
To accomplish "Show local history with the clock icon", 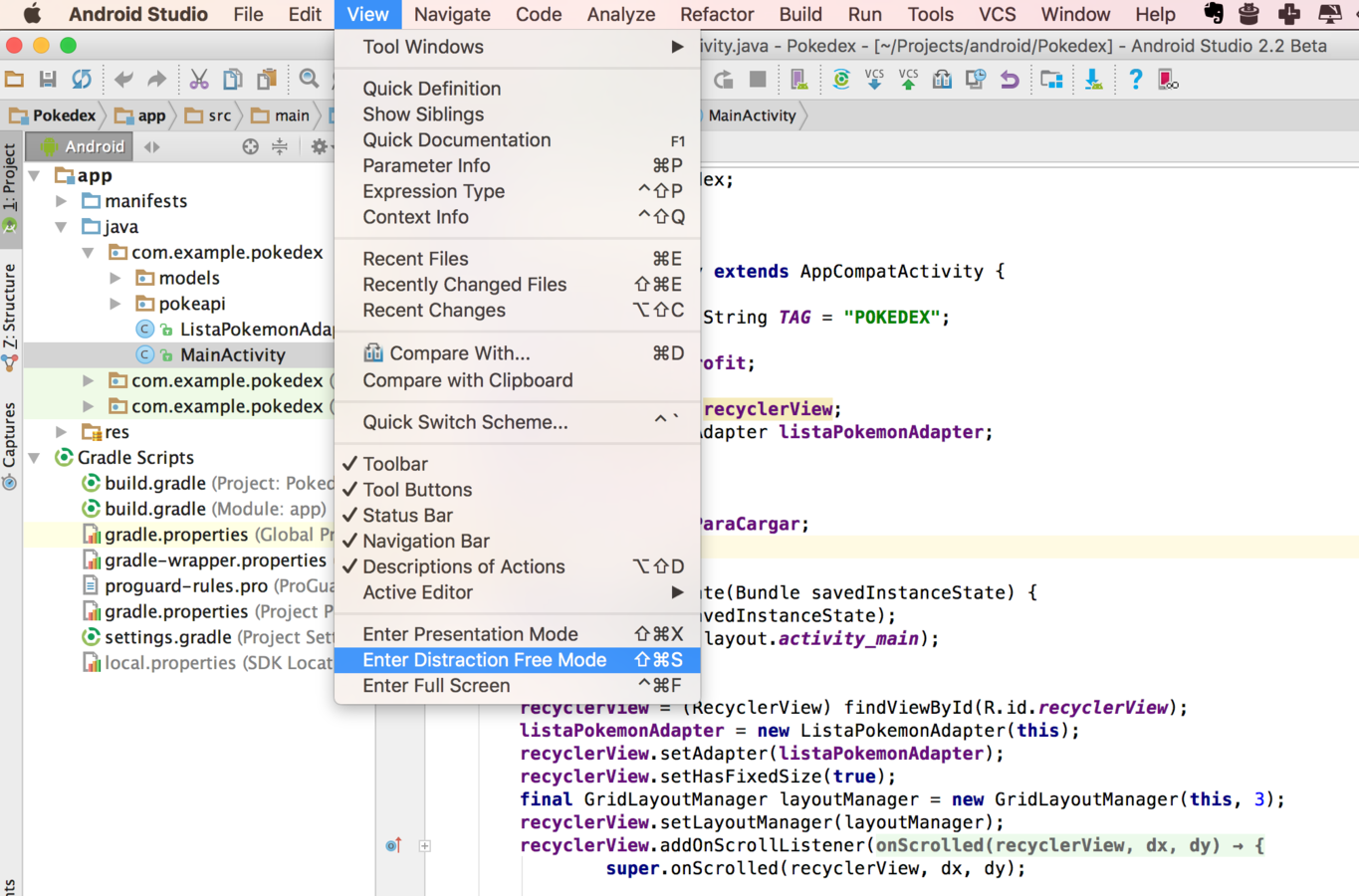I will coord(976,80).
